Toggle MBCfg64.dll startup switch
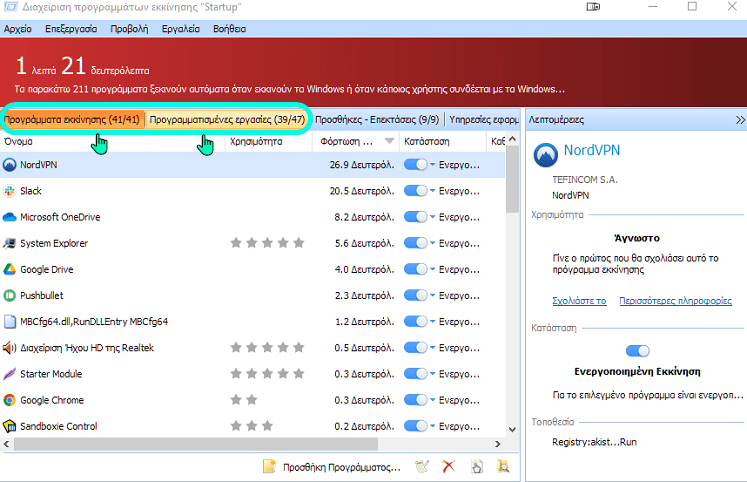747x482 pixels. coord(415,321)
